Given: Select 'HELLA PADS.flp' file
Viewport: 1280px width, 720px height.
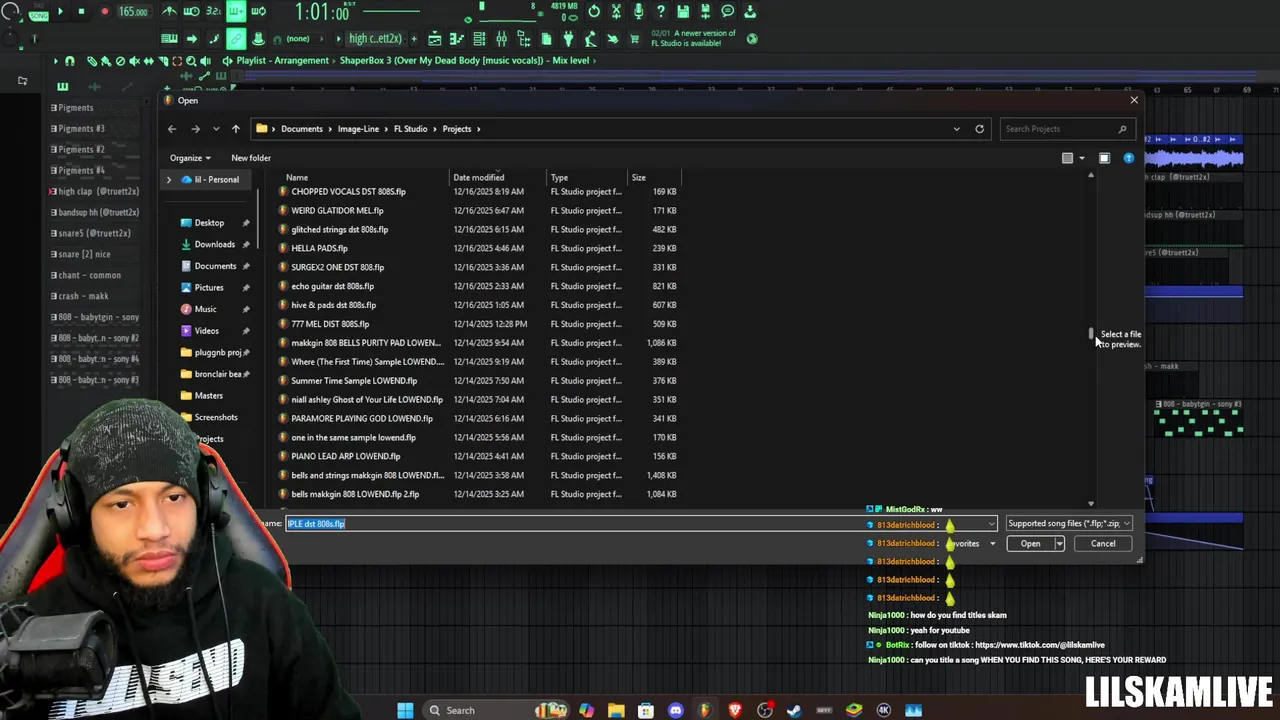Looking at the screenshot, I should click(319, 248).
